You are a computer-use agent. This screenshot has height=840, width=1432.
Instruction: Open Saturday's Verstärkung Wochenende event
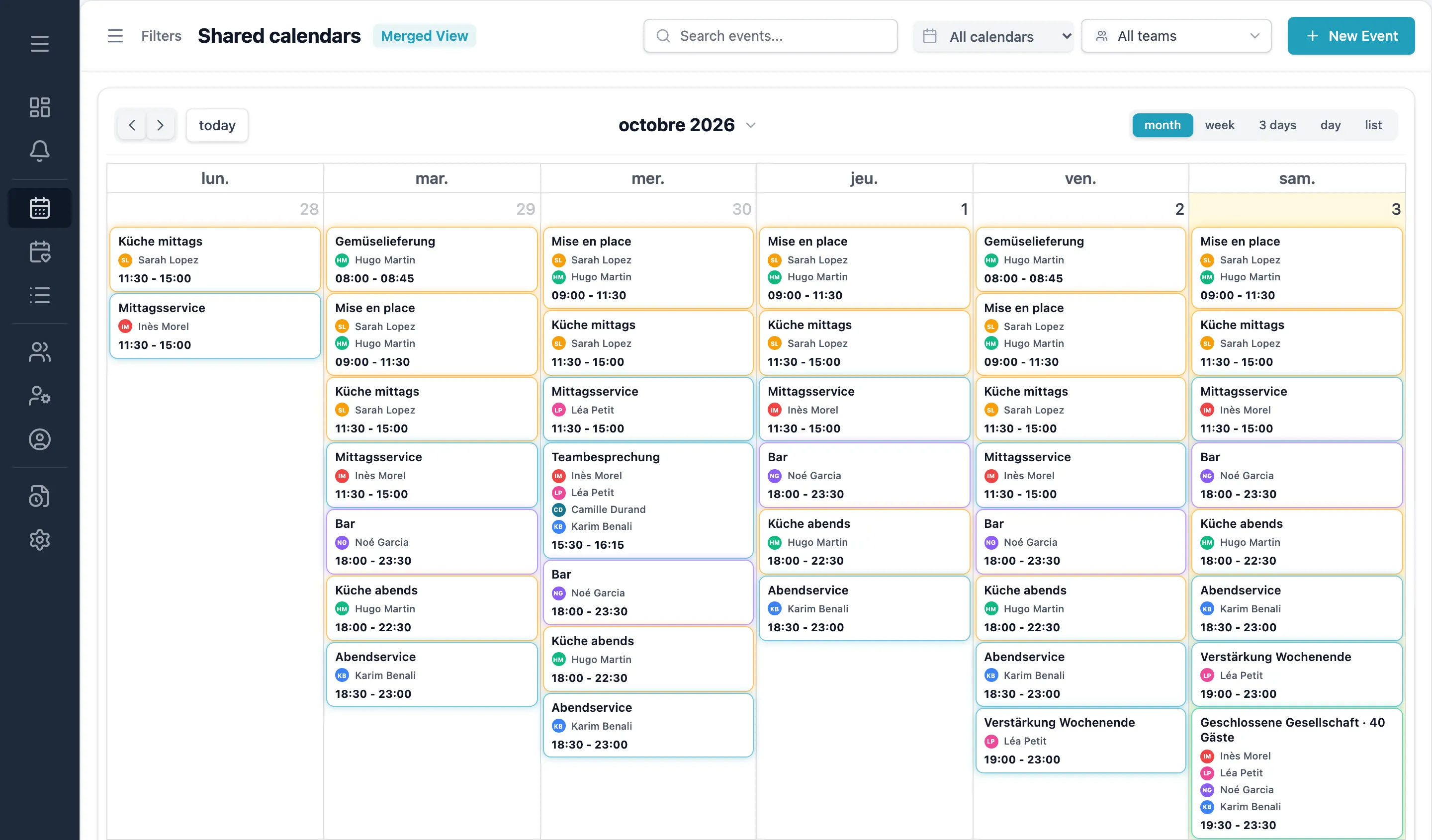pyautogui.click(x=1297, y=674)
